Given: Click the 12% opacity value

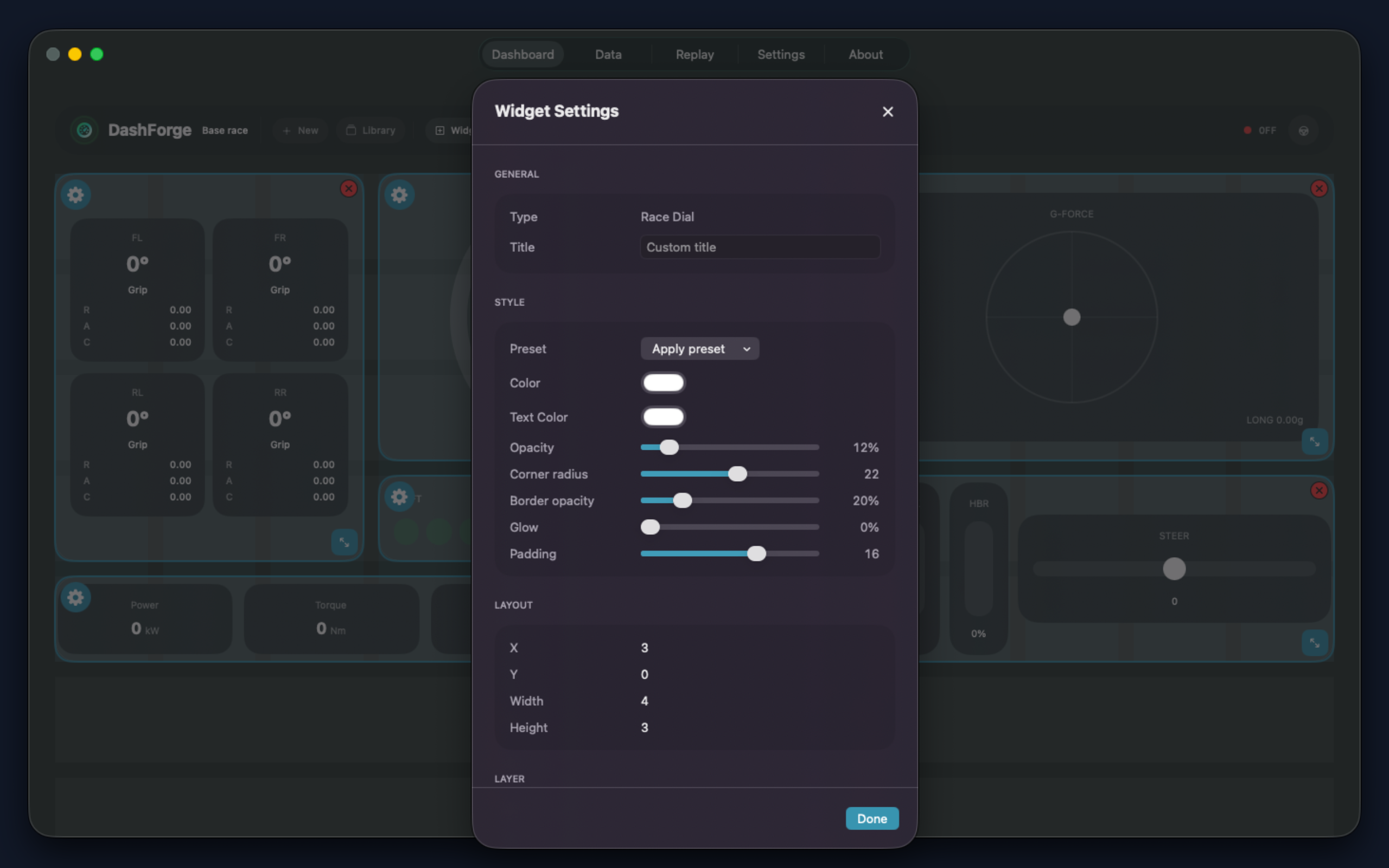Looking at the screenshot, I should point(865,447).
